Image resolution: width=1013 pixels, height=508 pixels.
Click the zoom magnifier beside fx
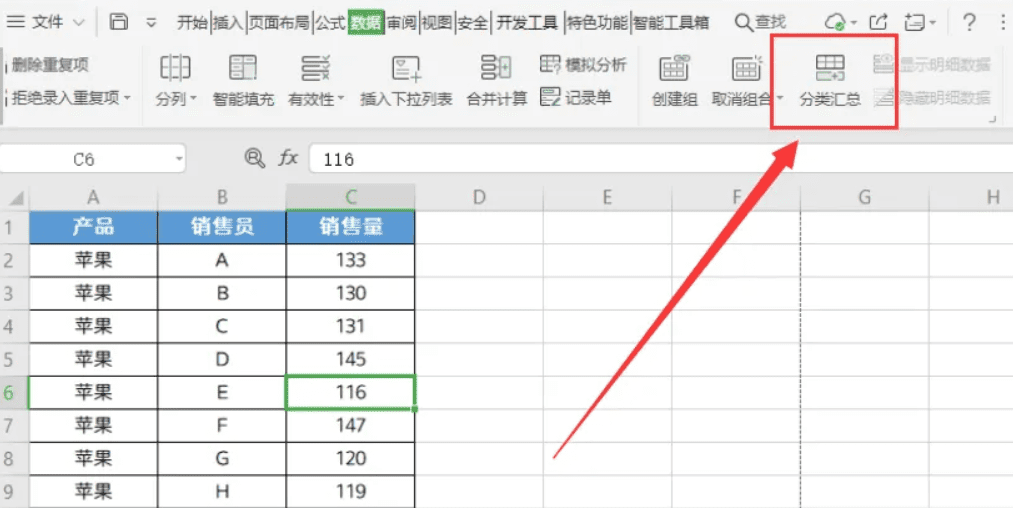255,158
